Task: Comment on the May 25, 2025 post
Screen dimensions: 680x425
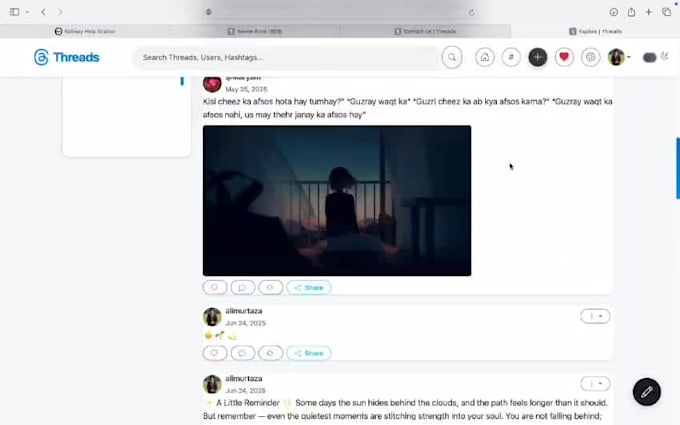Action: click(x=242, y=288)
